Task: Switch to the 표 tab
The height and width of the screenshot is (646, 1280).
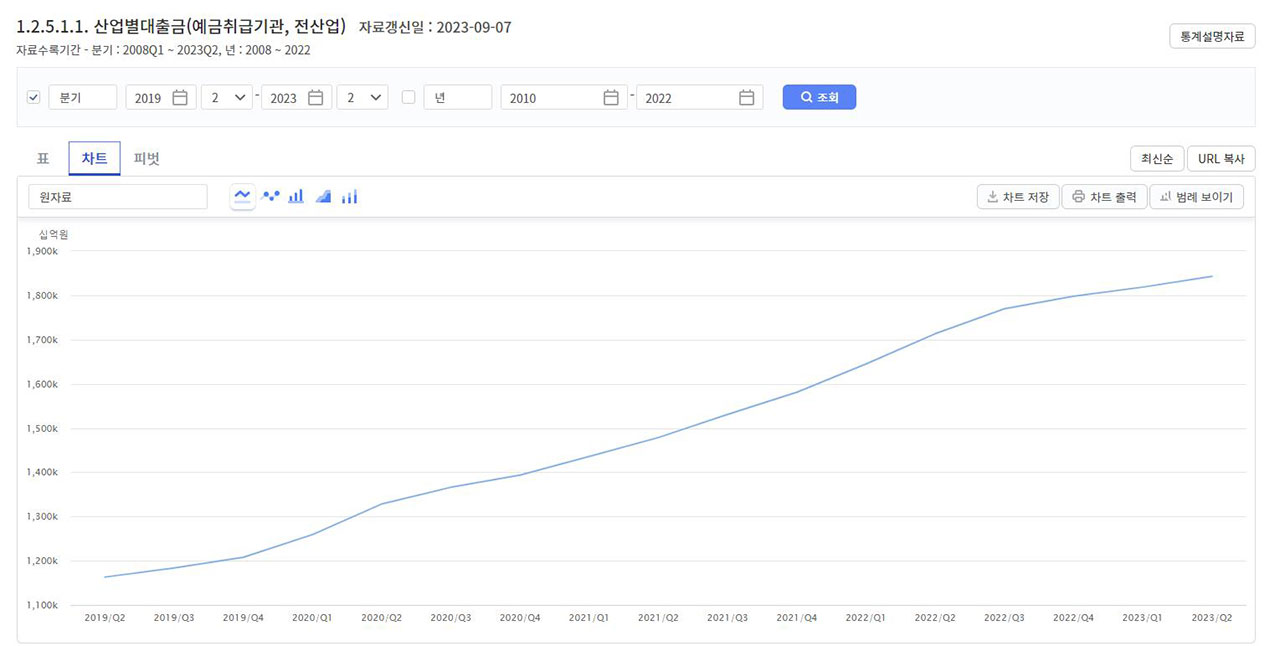Action: [42, 158]
